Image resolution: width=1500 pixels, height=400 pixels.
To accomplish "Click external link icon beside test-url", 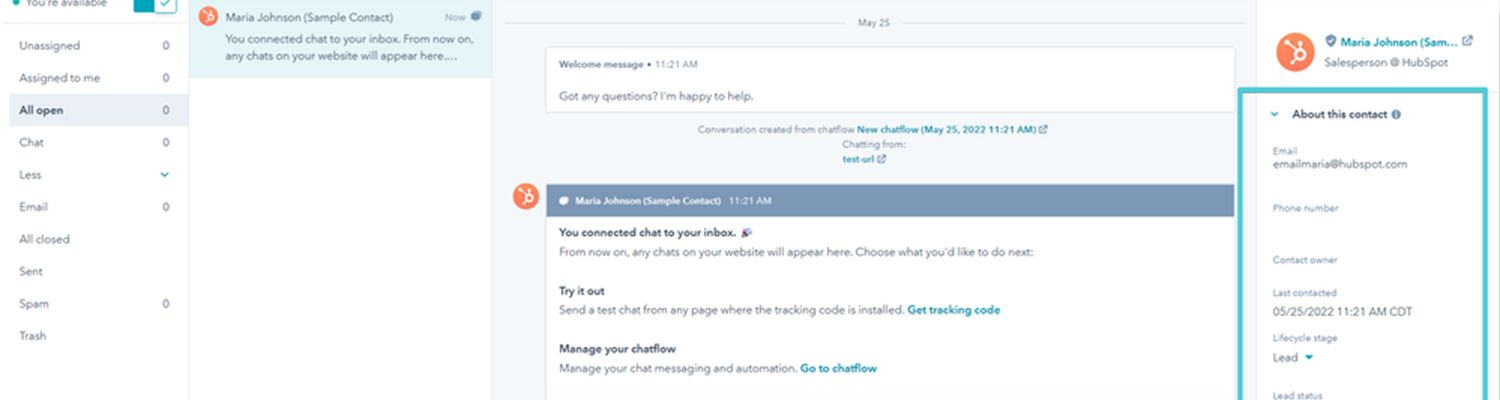I will [x=882, y=159].
